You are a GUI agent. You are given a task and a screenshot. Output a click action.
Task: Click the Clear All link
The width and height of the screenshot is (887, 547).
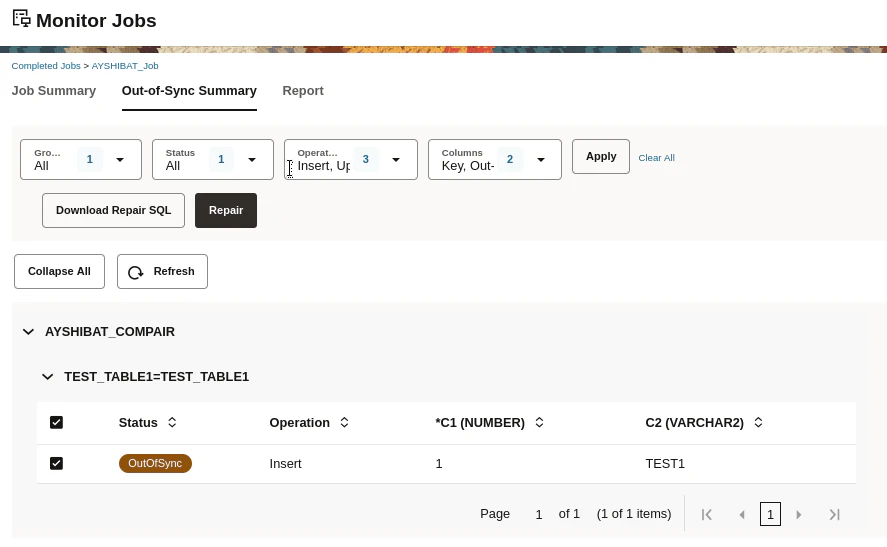point(656,158)
